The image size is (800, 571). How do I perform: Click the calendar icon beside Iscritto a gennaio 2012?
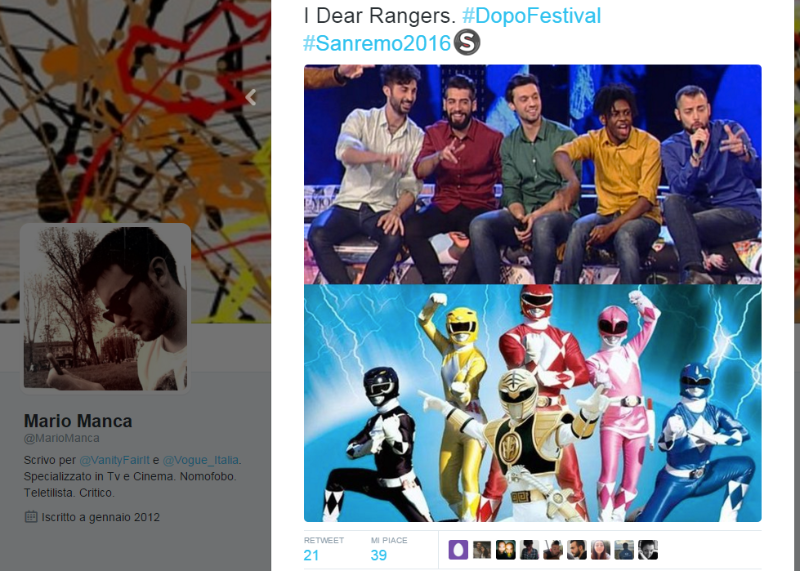[31, 516]
